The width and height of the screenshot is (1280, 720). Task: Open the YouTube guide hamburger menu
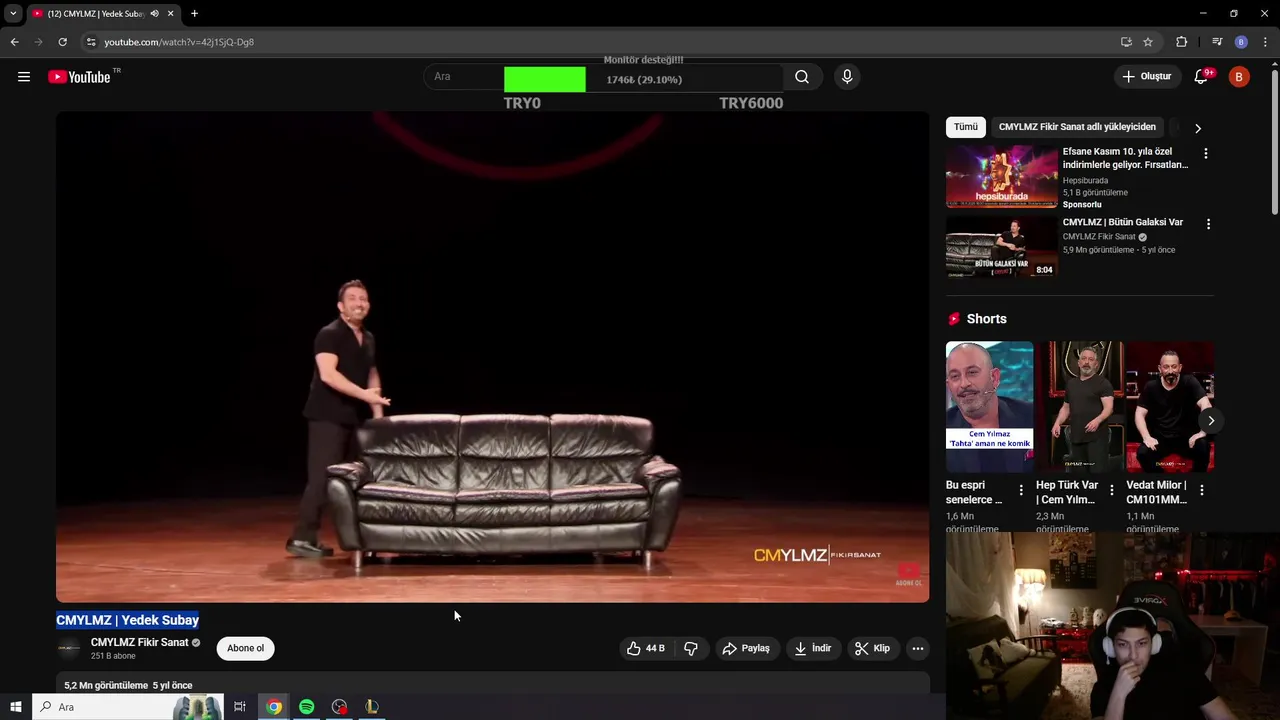tap(24, 77)
